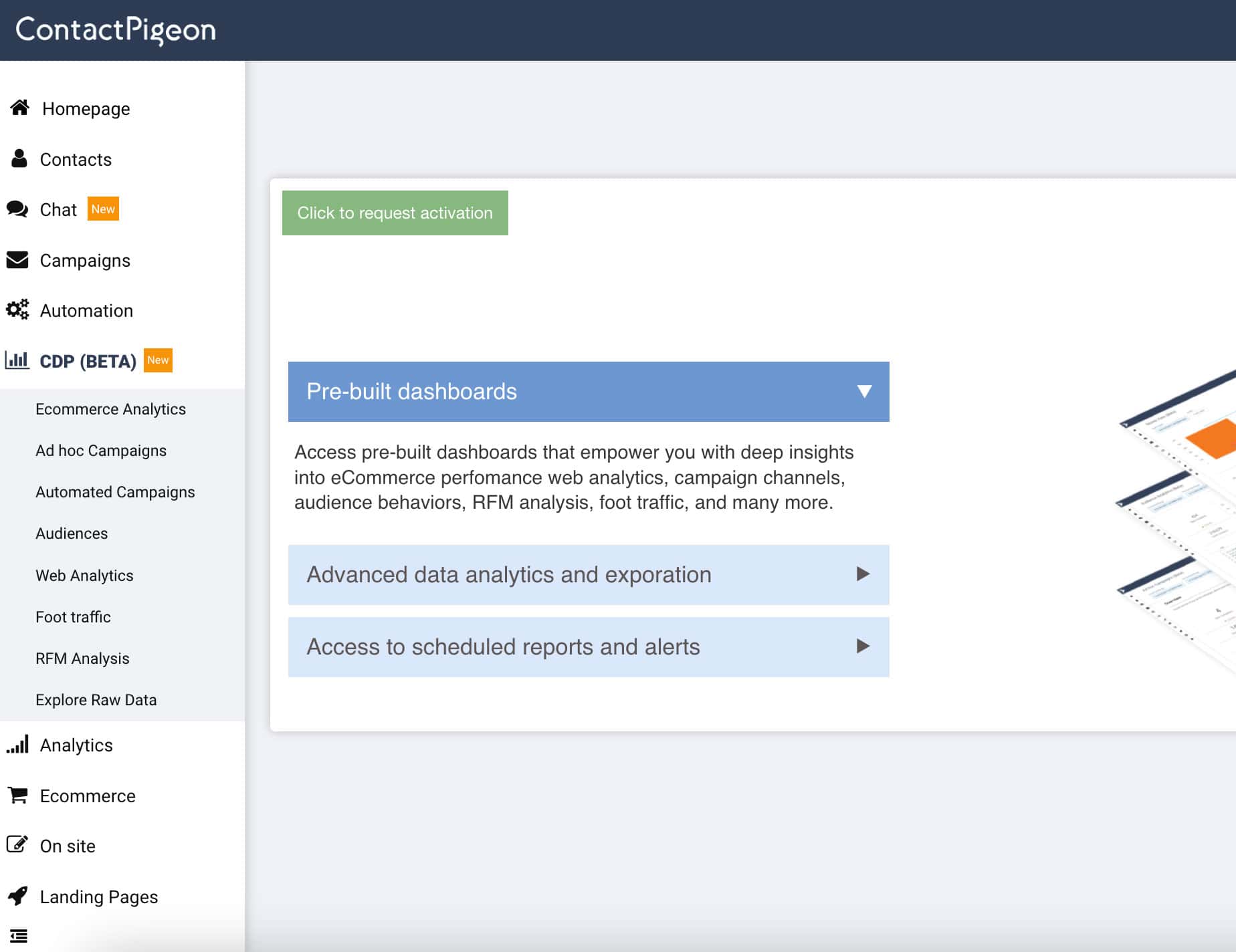Click the New badge beside Chat
The height and width of the screenshot is (952, 1236).
(103, 209)
